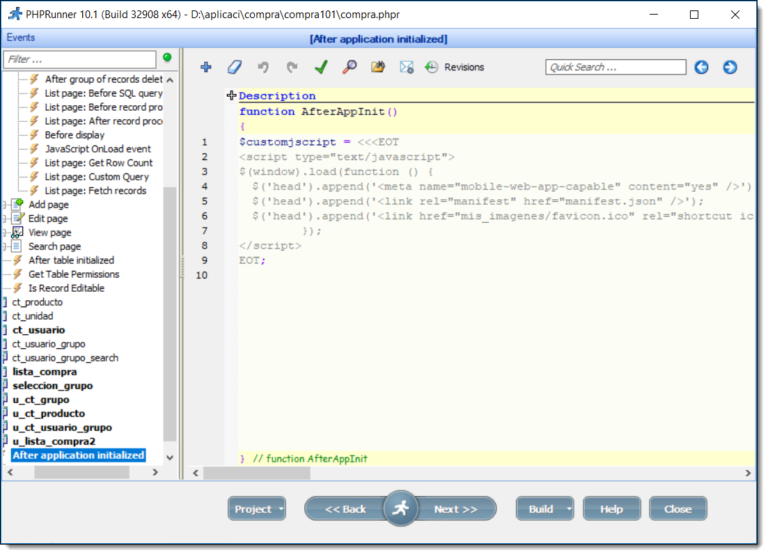This screenshot has width=768, height=555.
Task: Expand the Edit page node
Action: 4,218
